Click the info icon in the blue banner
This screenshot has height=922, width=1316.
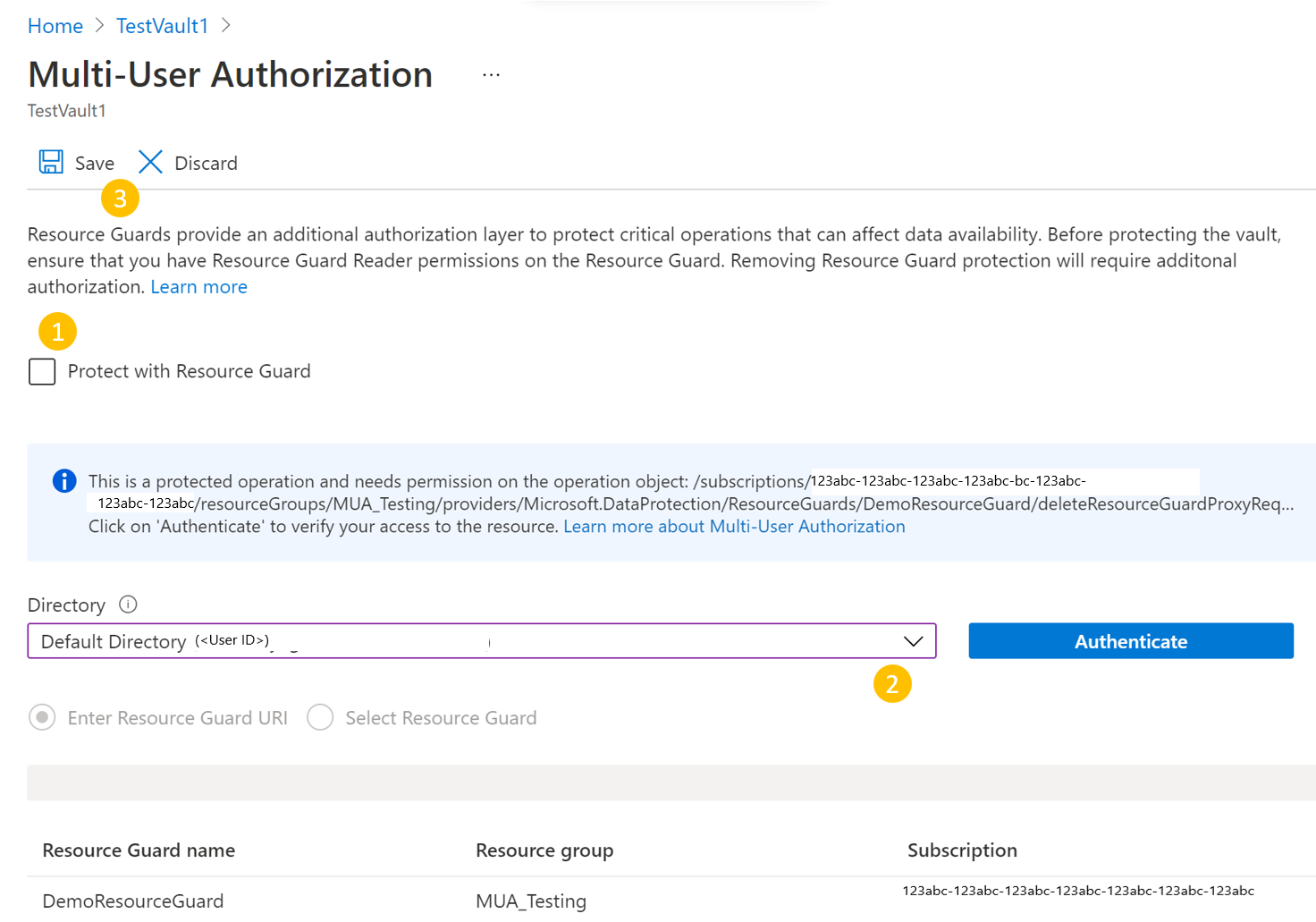pos(63,481)
